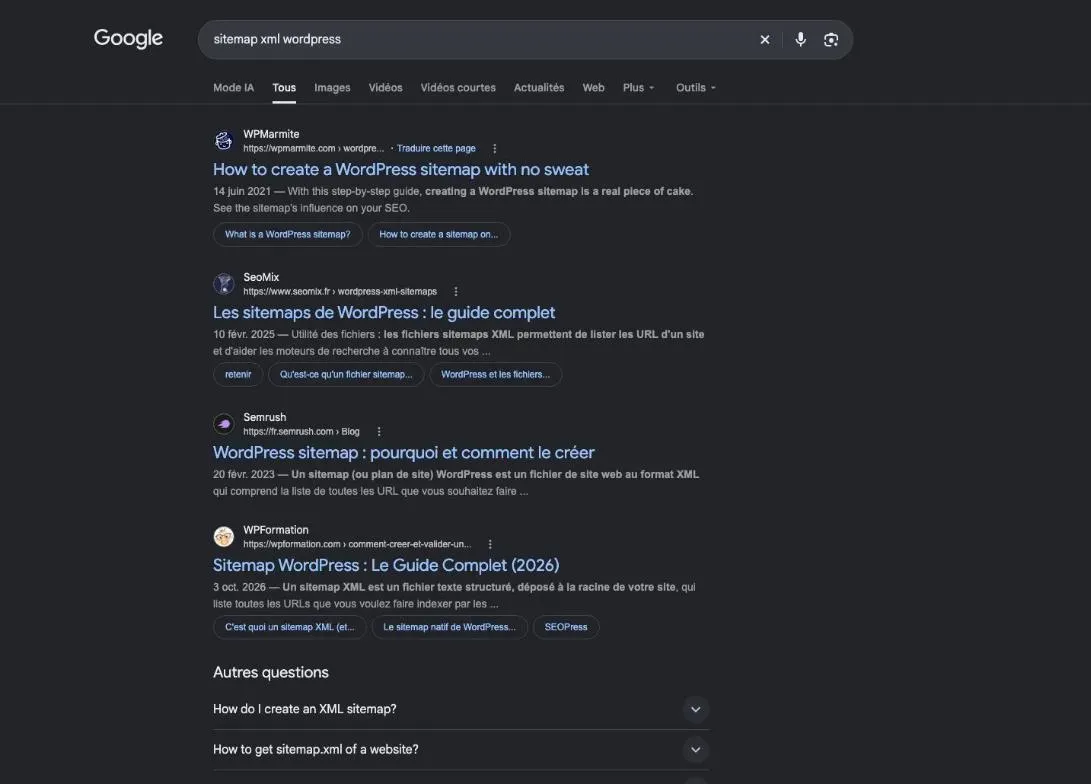This screenshot has width=1091, height=784.
Task: Switch to Actualités tab
Action: (x=539, y=88)
